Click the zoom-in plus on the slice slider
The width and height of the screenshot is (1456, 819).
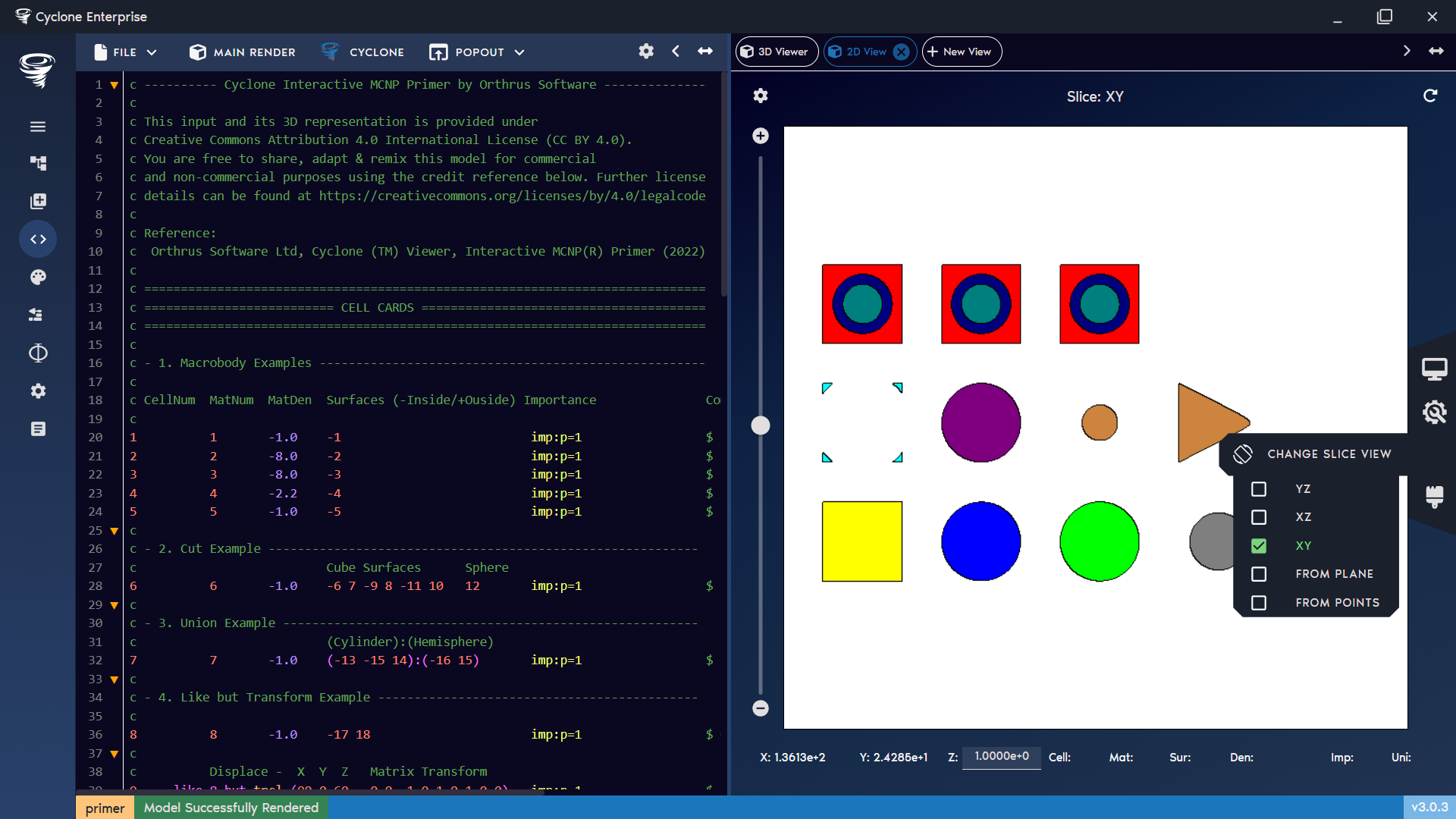[x=761, y=136]
